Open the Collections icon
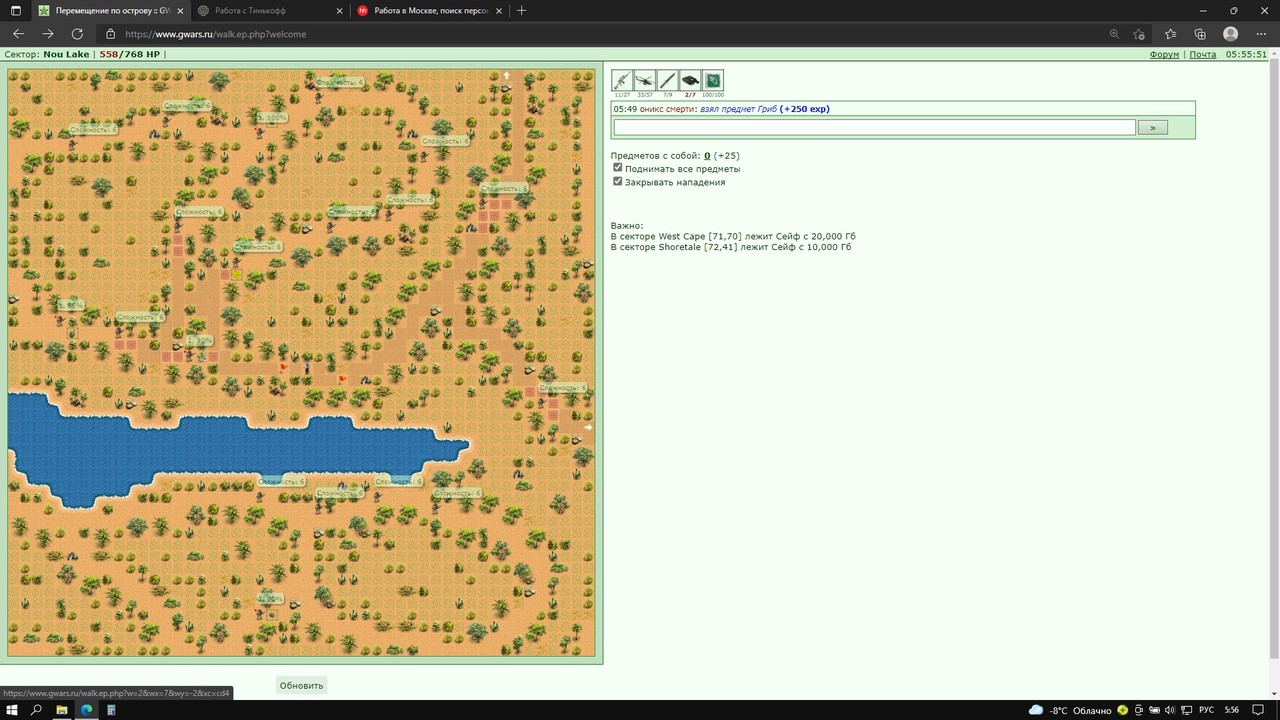 click(x=1200, y=34)
